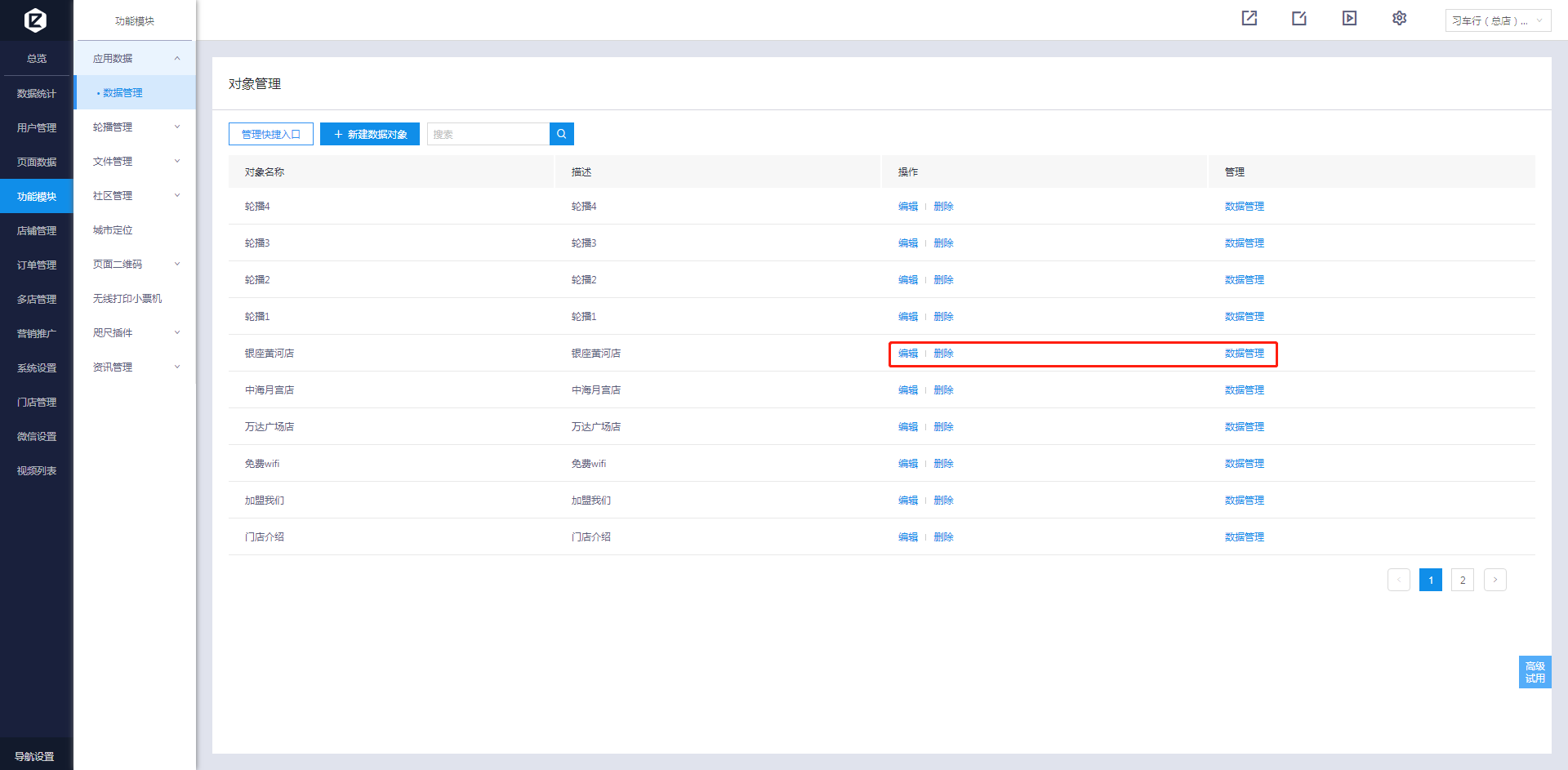Click the previous page left arrow
This screenshot has height=770, width=1568.
tap(1398, 580)
